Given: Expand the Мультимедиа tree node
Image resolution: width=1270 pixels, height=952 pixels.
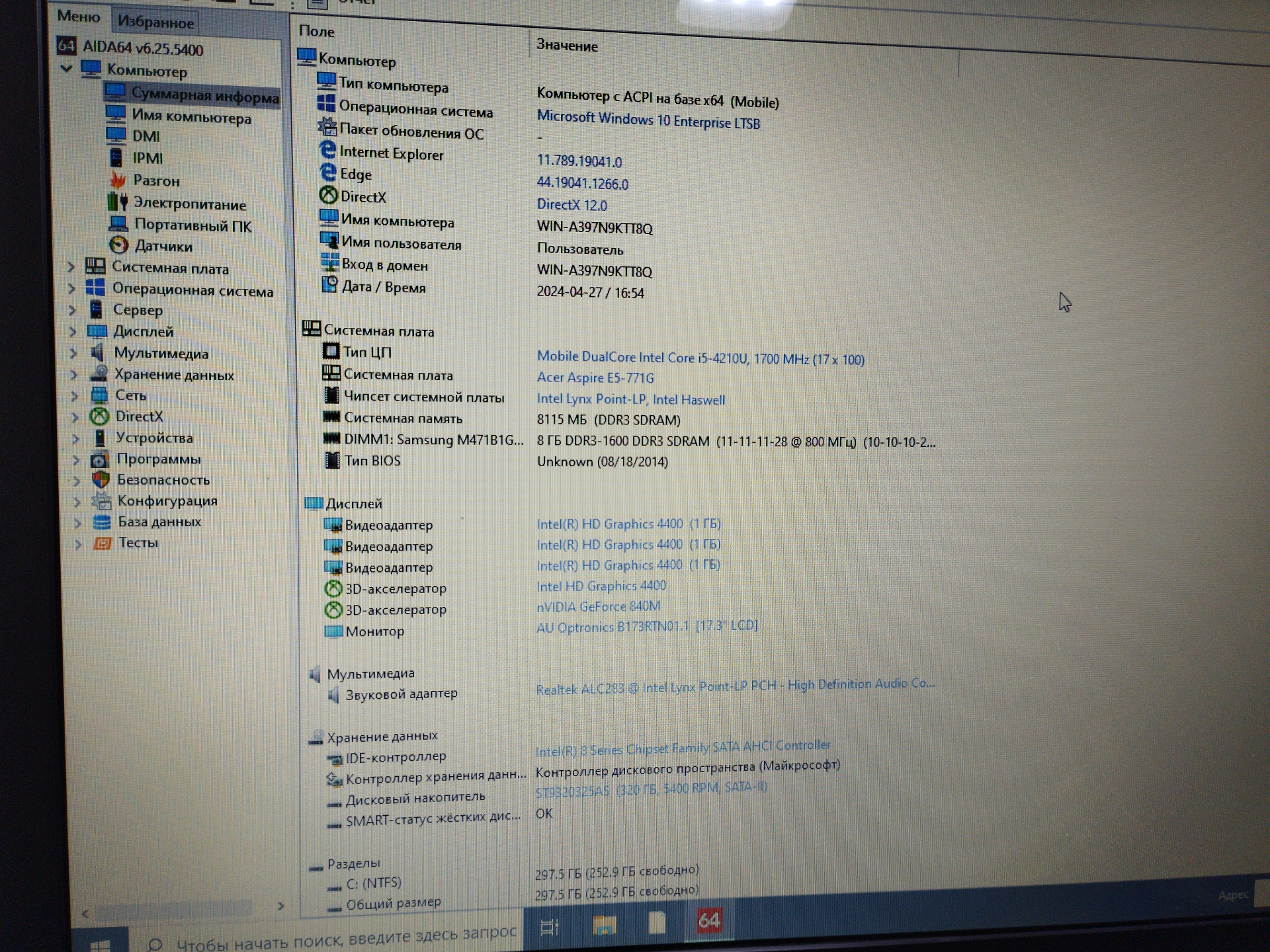Looking at the screenshot, I should (x=73, y=353).
